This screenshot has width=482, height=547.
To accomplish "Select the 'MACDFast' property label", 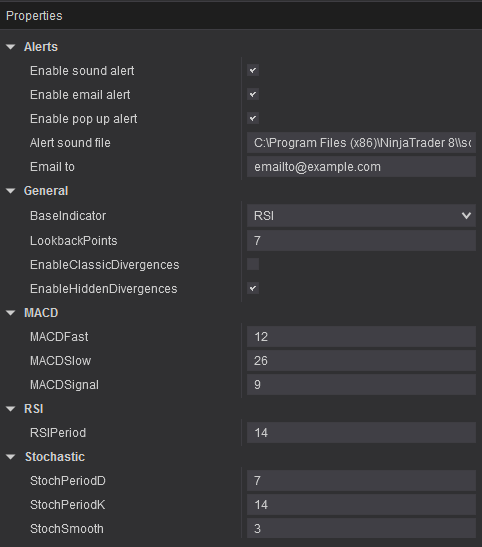I will (59, 337).
